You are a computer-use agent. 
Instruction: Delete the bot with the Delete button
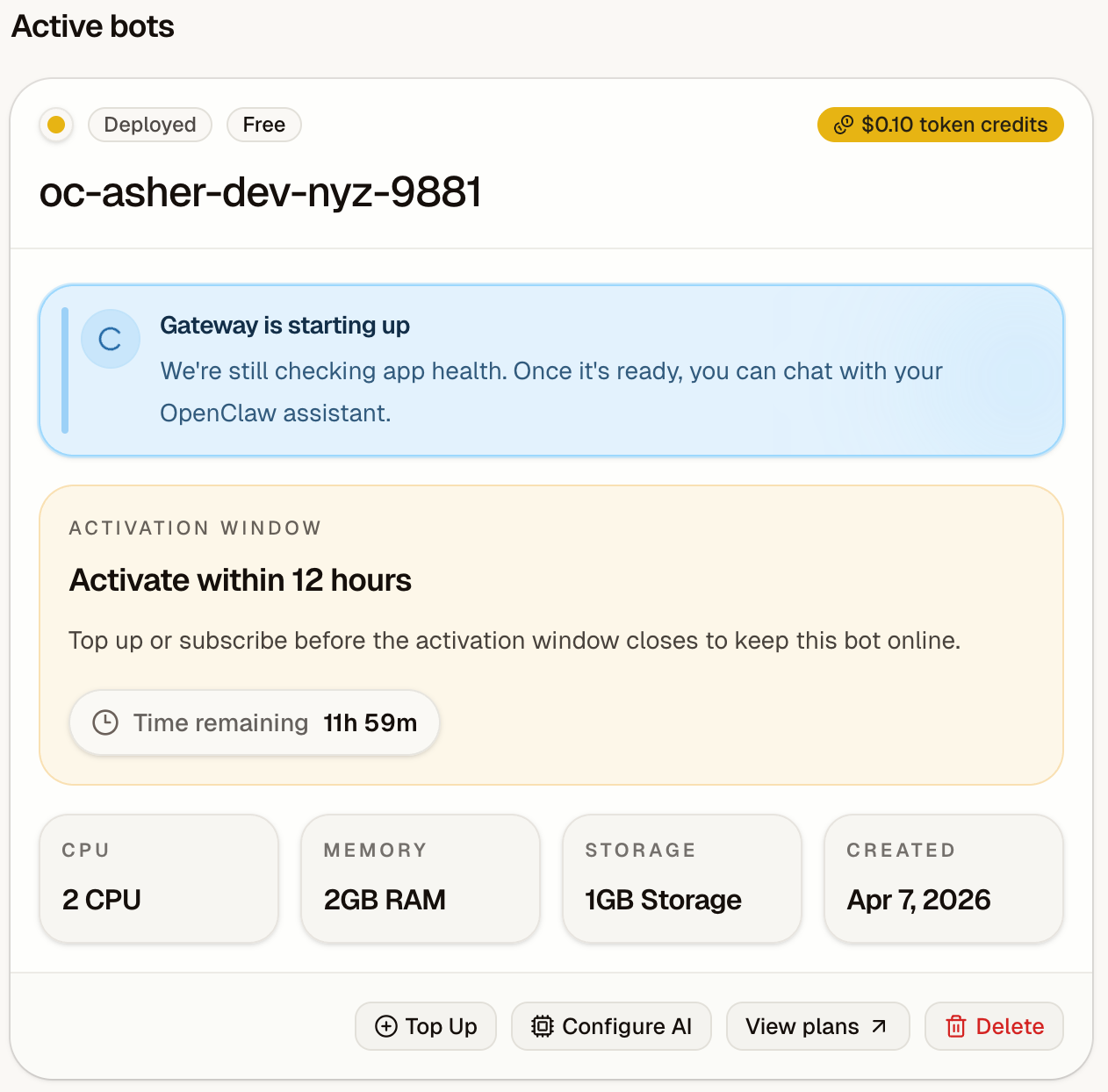[x=994, y=1026]
